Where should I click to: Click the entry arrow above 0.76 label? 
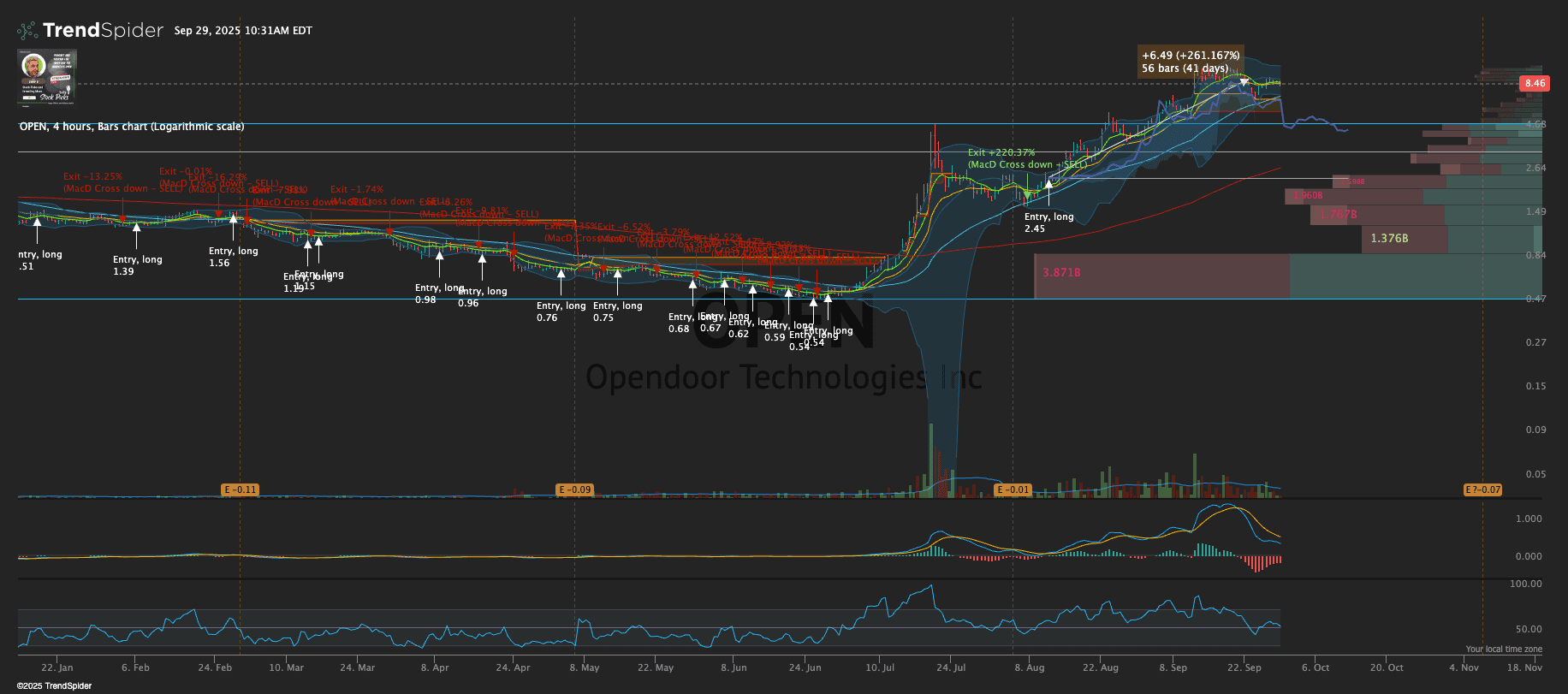point(561,274)
